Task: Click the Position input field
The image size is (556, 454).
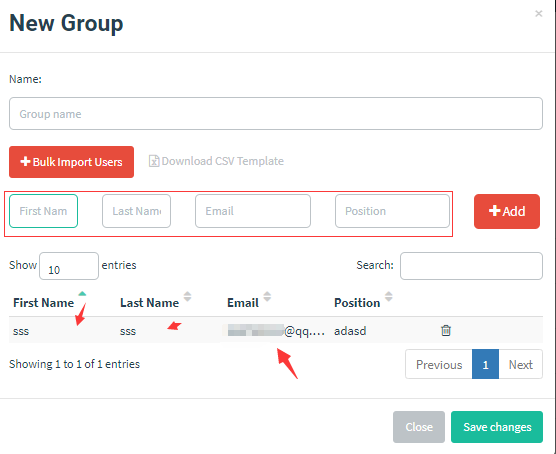Action: pos(393,211)
